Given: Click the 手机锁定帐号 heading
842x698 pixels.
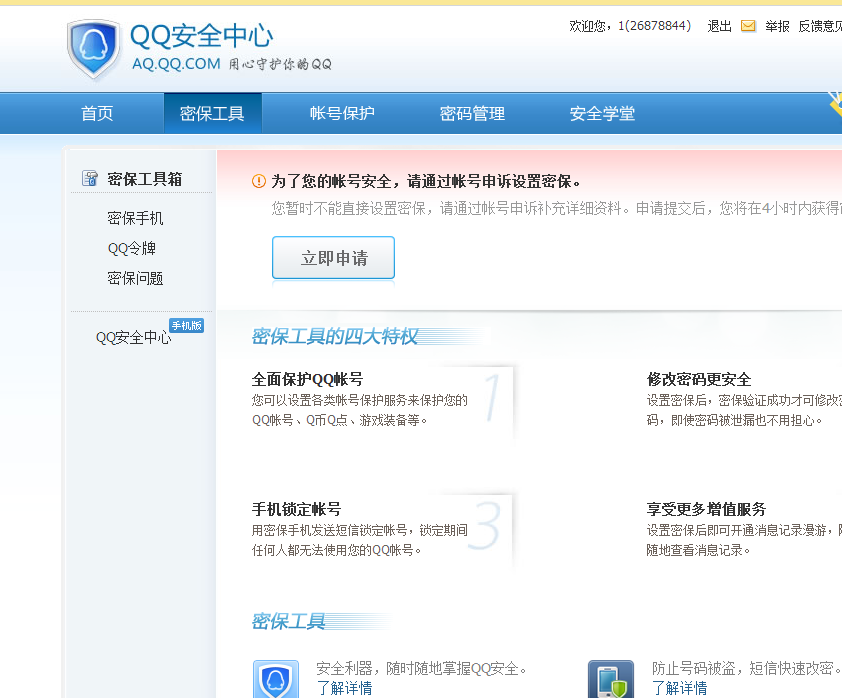Looking at the screenshot, I should (296, 509).
